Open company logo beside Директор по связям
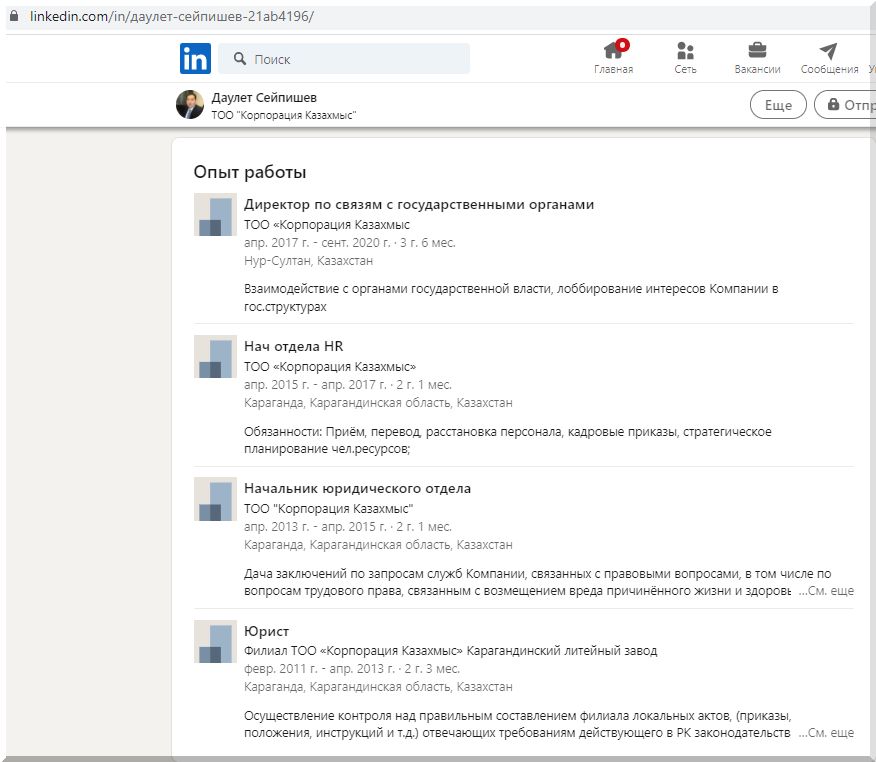Viewport: 876px width, 762px height. 215,215
